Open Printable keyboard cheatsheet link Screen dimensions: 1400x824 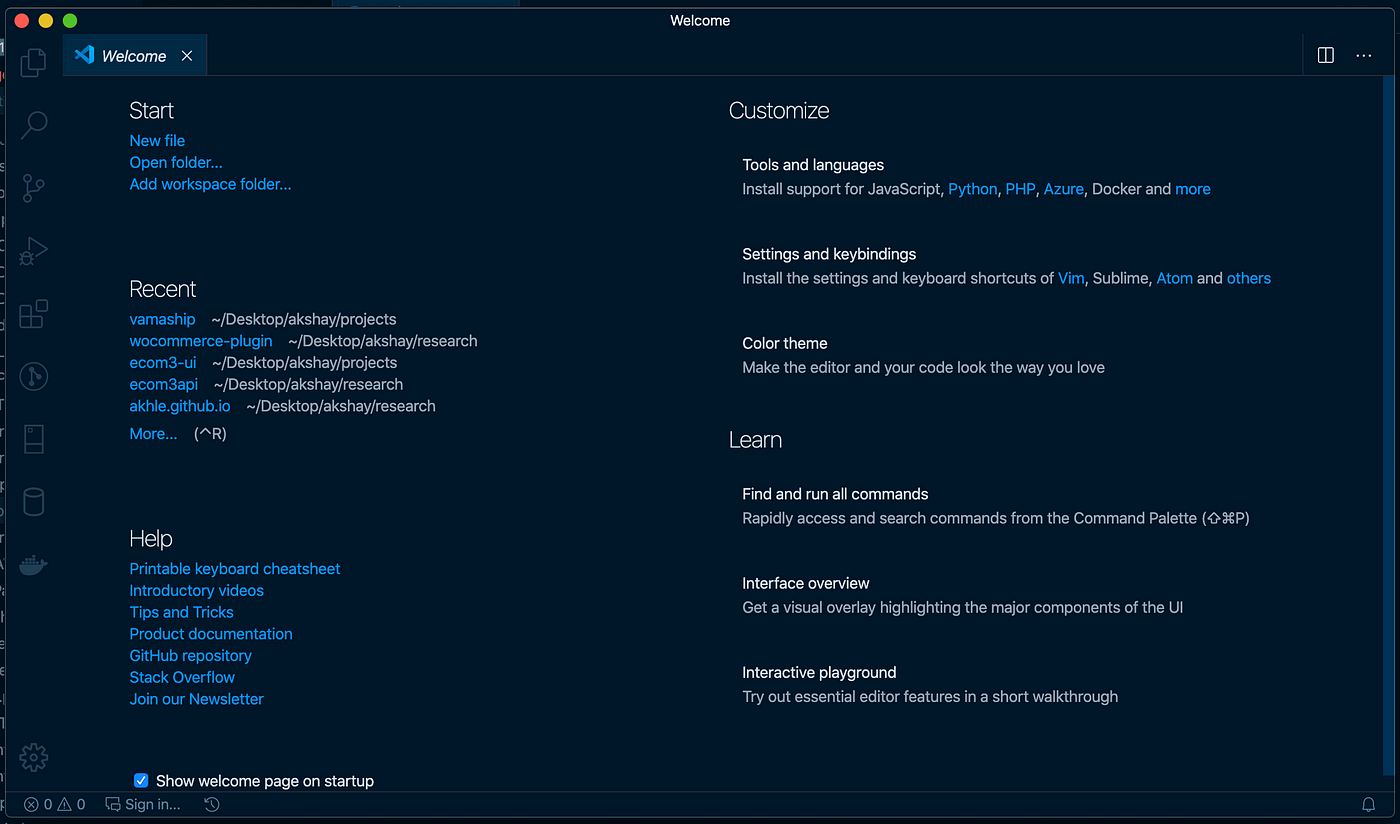[x=235, y=568]
